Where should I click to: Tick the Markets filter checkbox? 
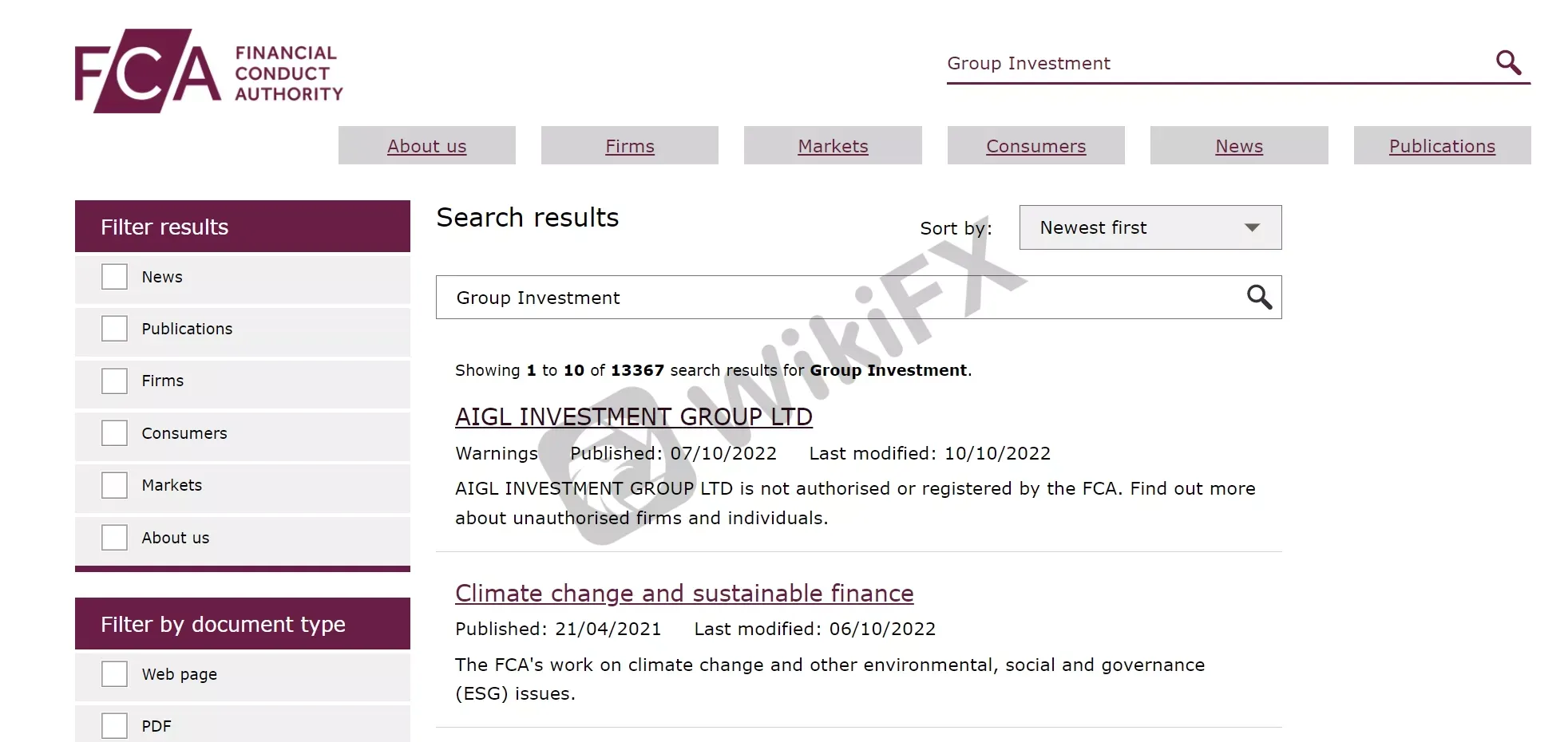pos(114,485)
